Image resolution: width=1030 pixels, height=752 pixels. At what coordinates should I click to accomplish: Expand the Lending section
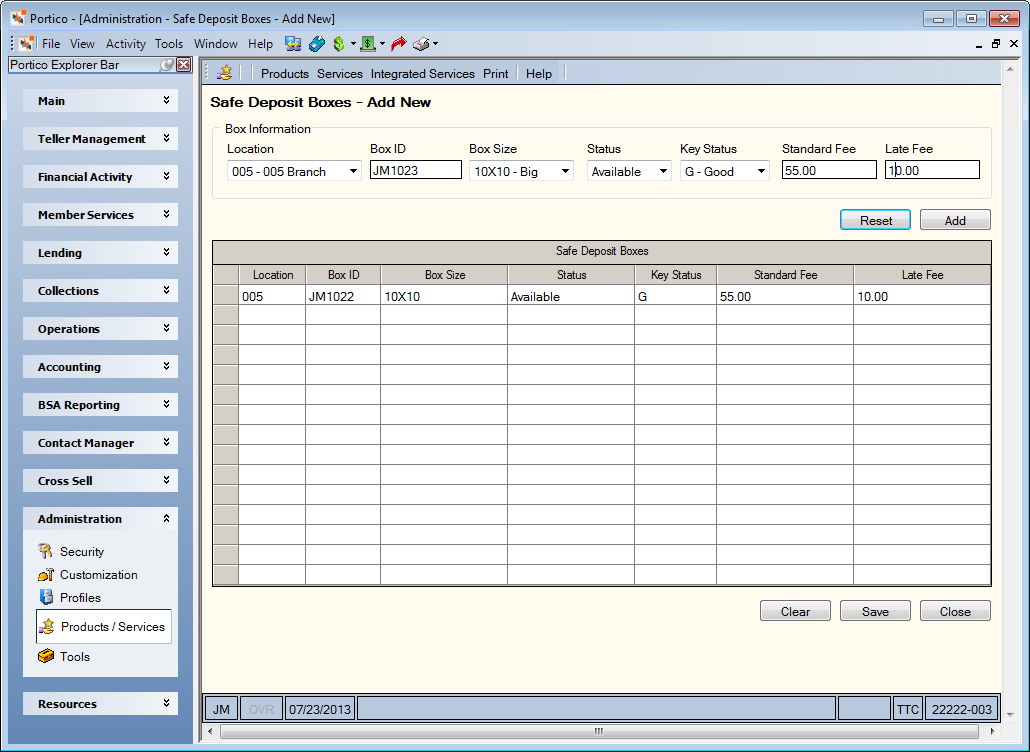pos(101,253)
